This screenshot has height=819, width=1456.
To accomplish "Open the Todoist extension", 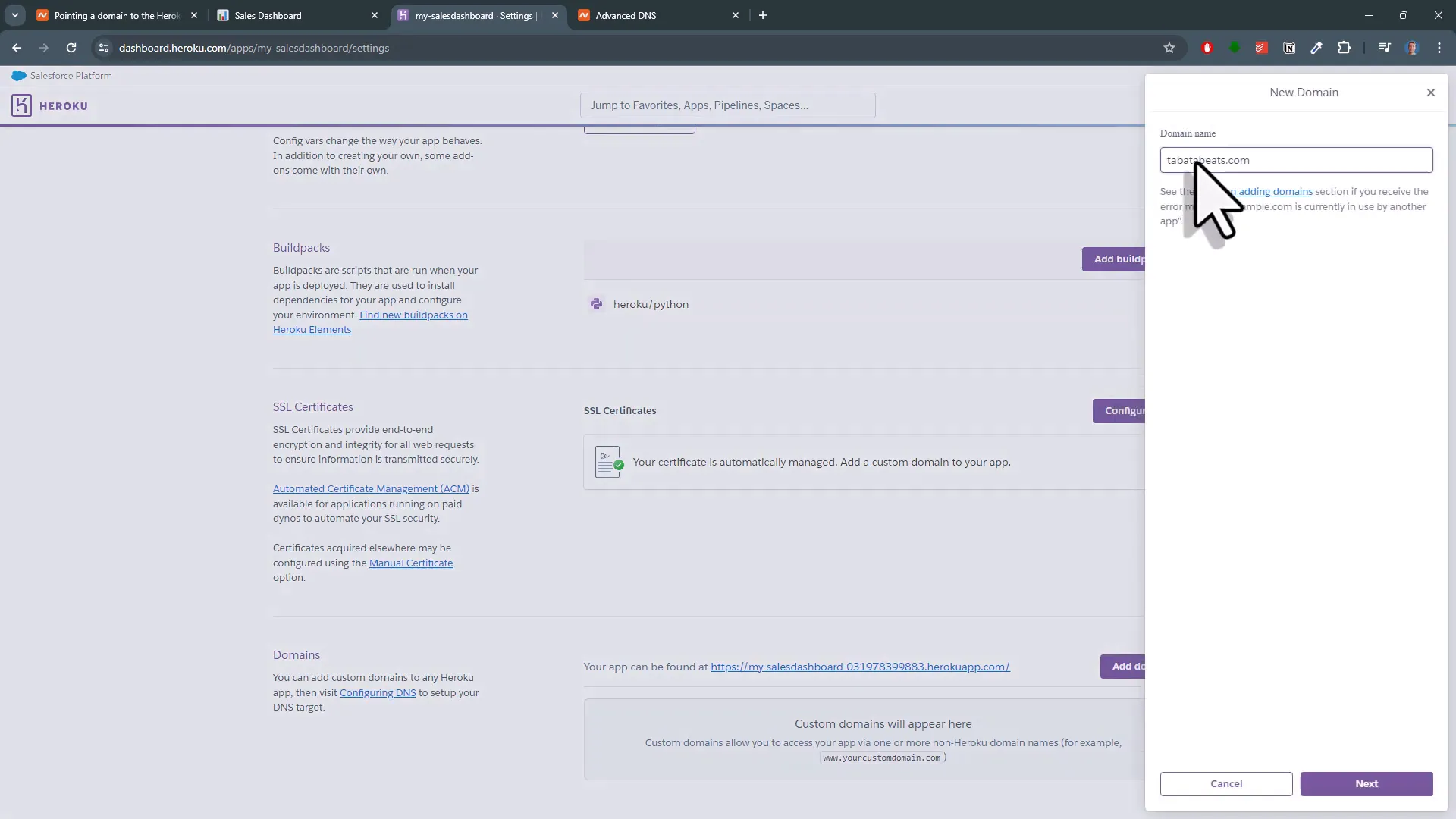I will [x=1261, y=48].
